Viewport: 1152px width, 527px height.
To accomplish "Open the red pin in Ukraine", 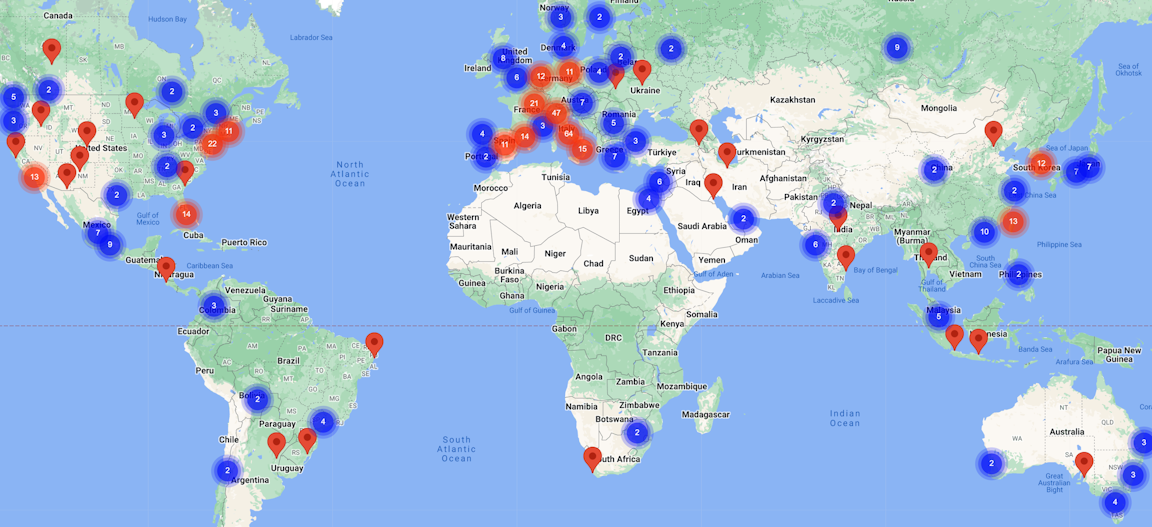I will 642,71.
